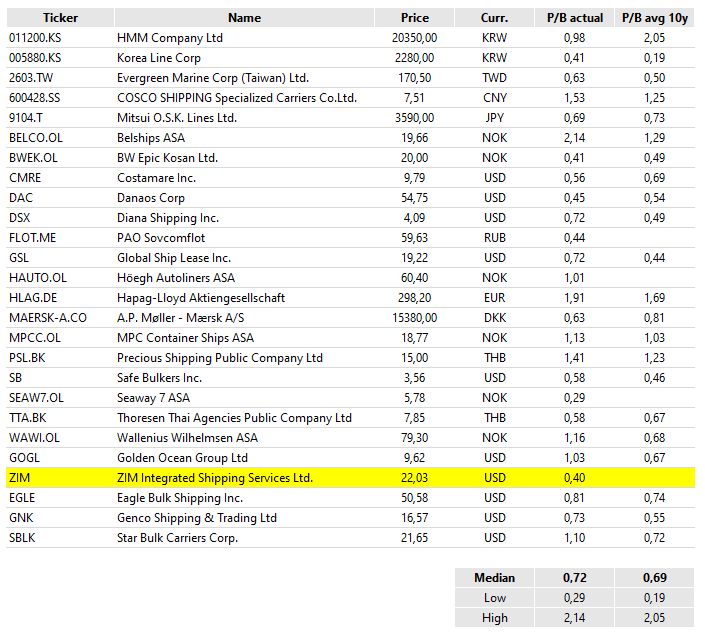Select ticker cell 005880.KS
Viewport: 705px width, 644px height.
60,58
